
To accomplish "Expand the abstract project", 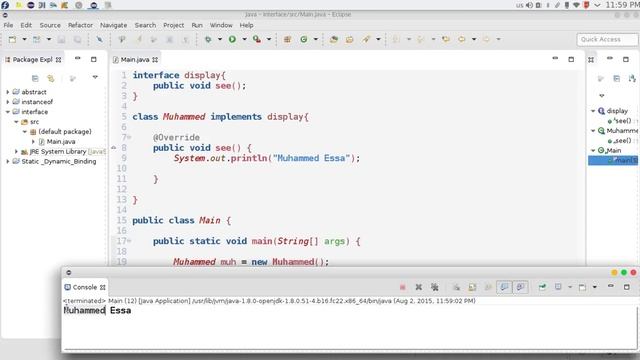I will (8, 92).
